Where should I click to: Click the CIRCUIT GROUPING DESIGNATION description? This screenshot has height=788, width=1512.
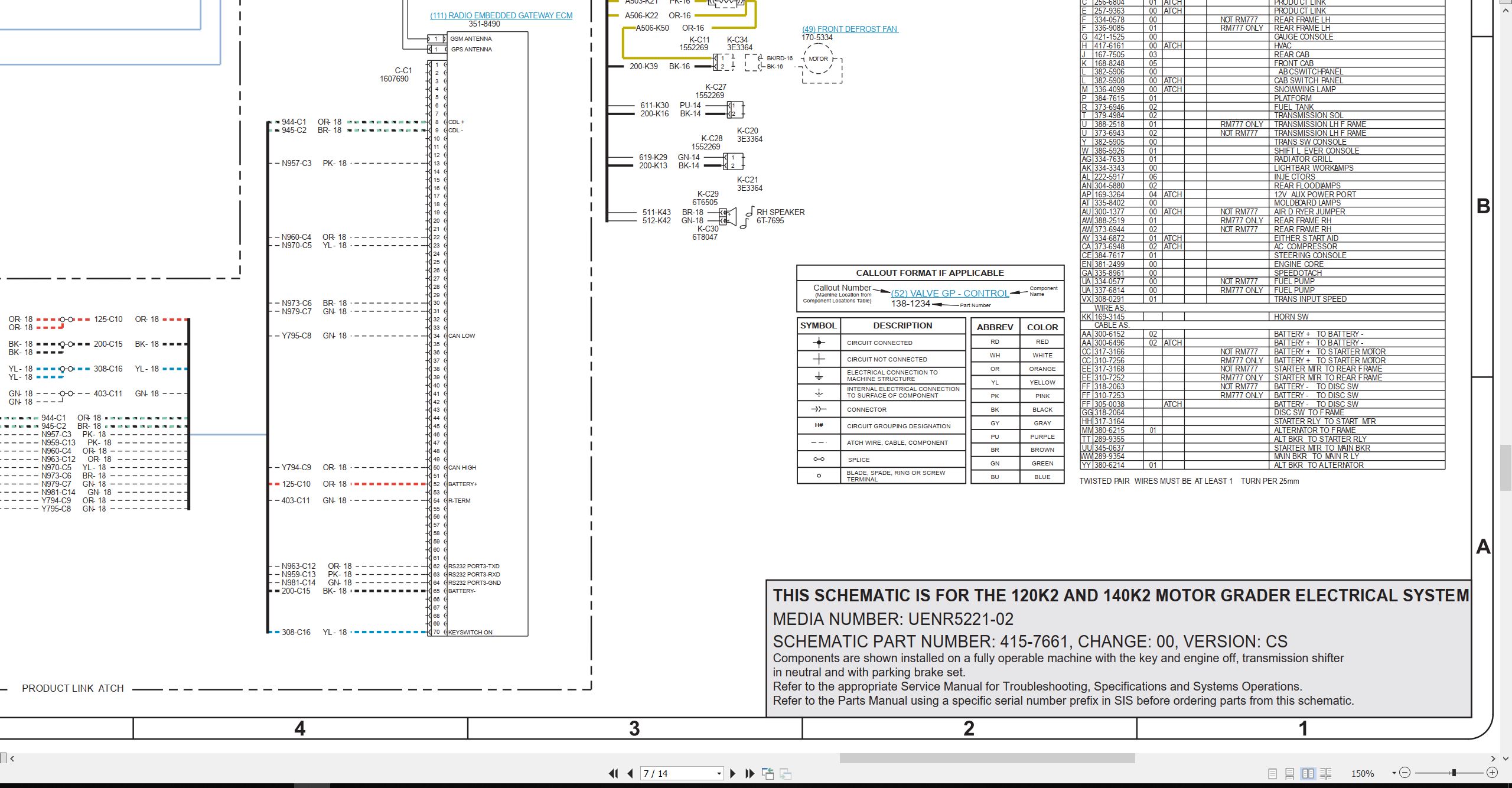(898, 426)
